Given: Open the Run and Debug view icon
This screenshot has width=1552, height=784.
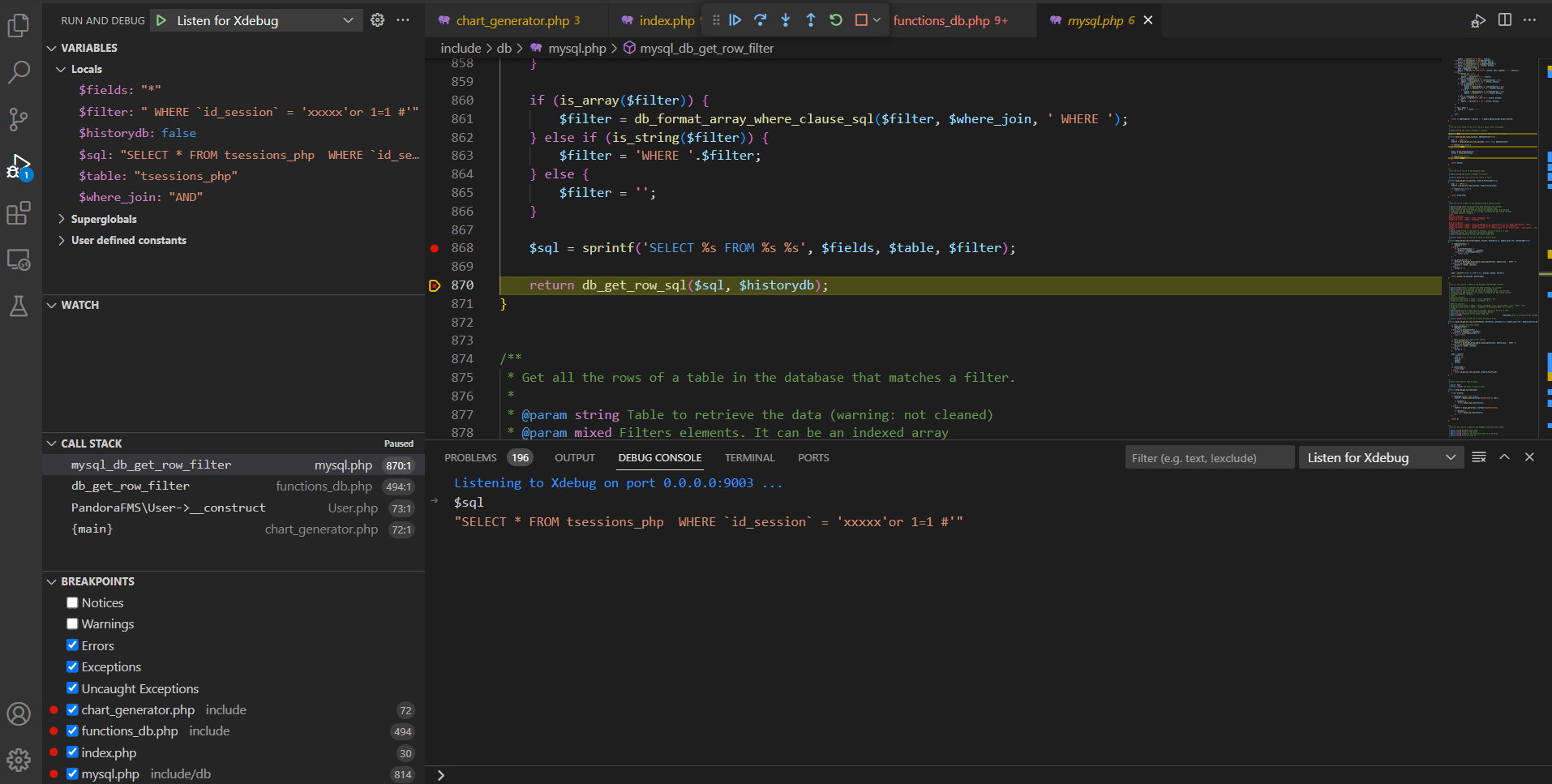Looking at the screenshot, I should tap(19, 167).
